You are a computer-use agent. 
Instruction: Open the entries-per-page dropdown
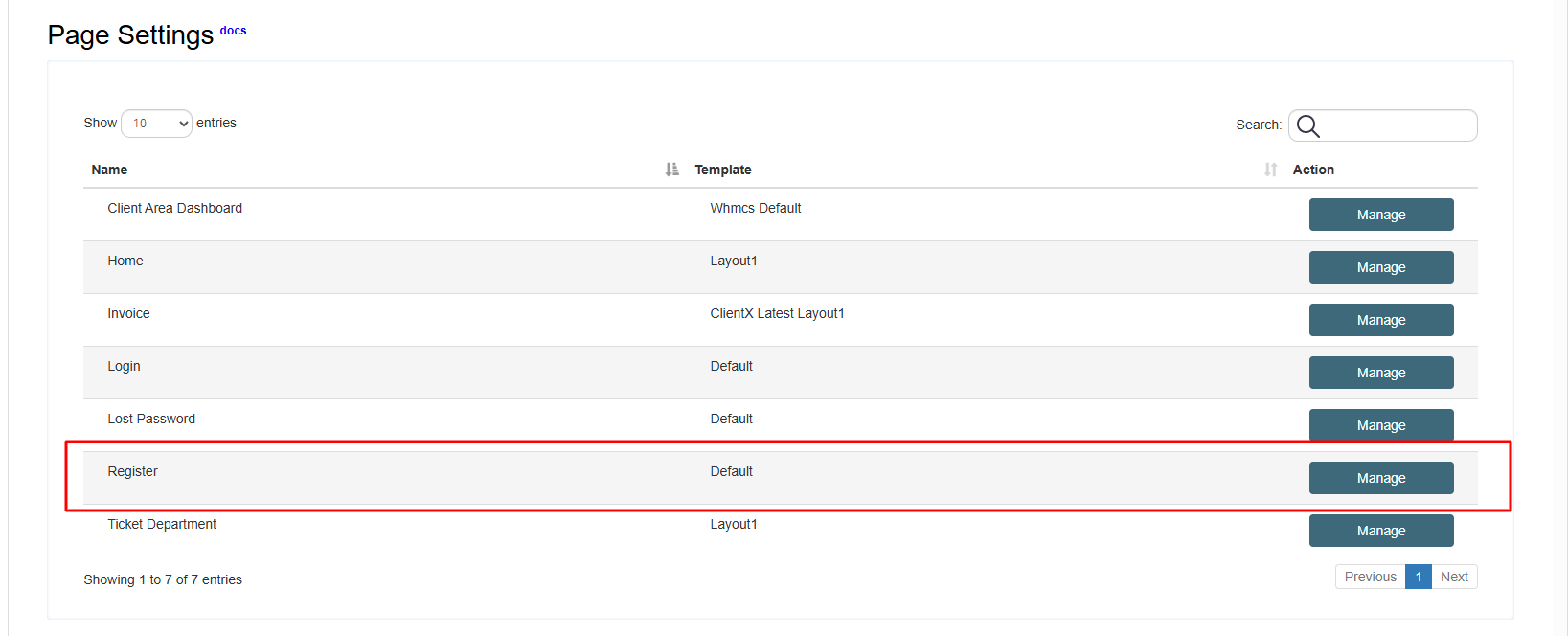[156, 124]
